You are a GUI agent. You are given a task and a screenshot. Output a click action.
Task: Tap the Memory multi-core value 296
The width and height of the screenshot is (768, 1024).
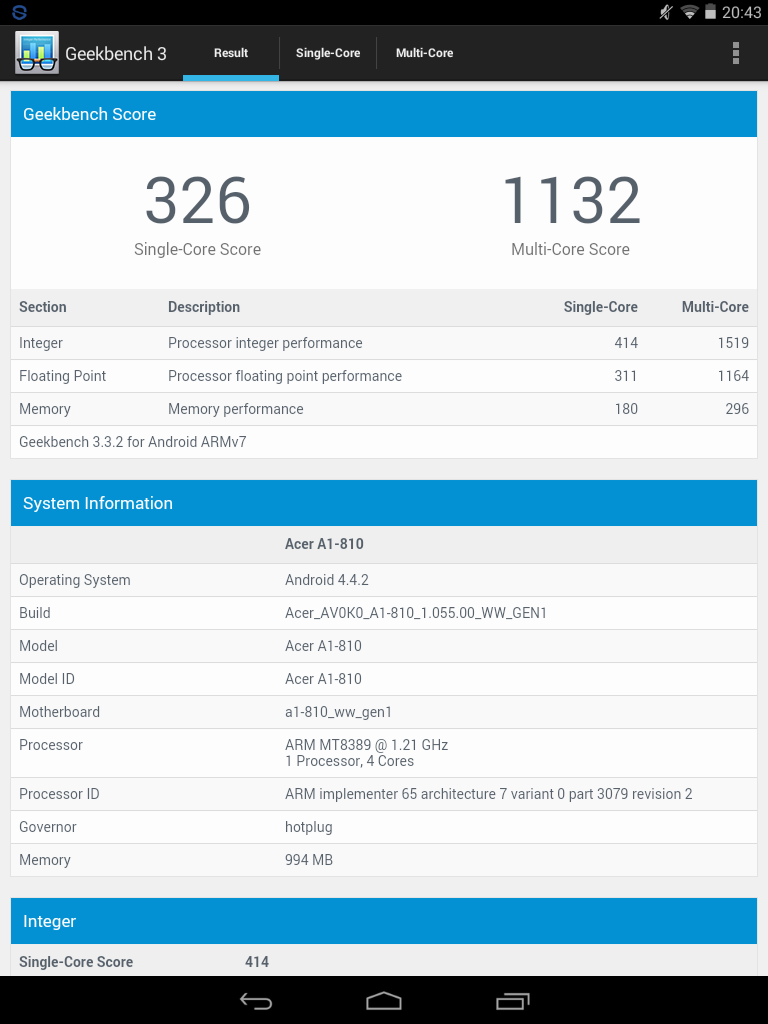(x=737, y=409)
